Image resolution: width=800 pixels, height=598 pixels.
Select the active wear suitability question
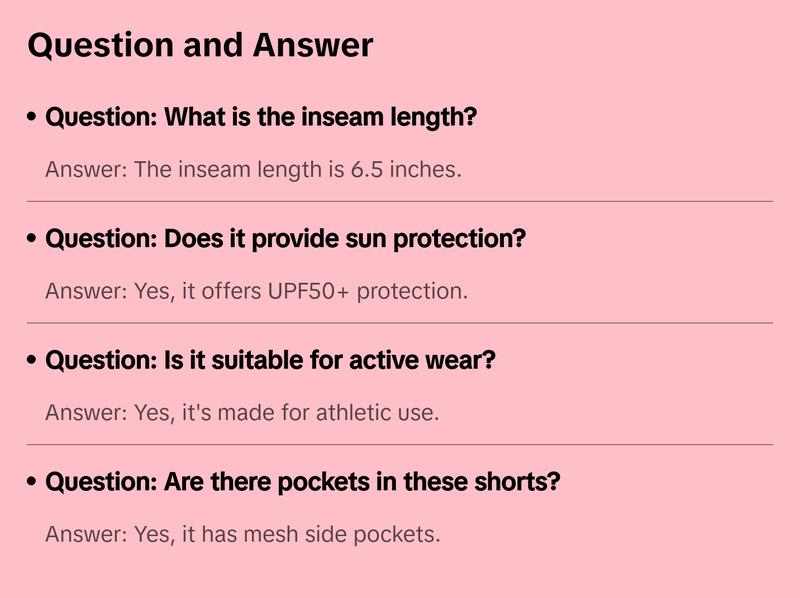tap(270, 360)
